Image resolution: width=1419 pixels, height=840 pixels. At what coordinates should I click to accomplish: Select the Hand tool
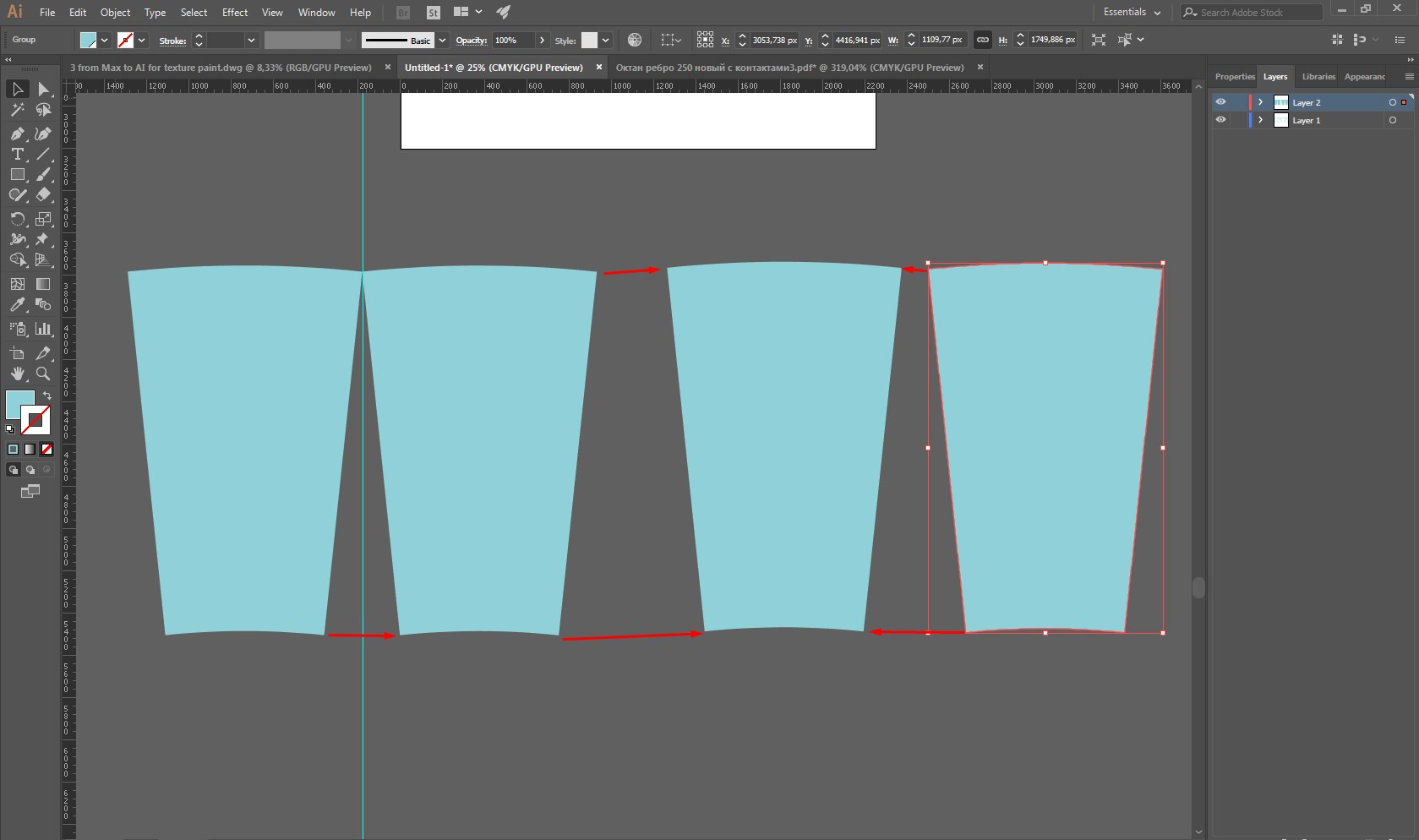coord(17,374)
